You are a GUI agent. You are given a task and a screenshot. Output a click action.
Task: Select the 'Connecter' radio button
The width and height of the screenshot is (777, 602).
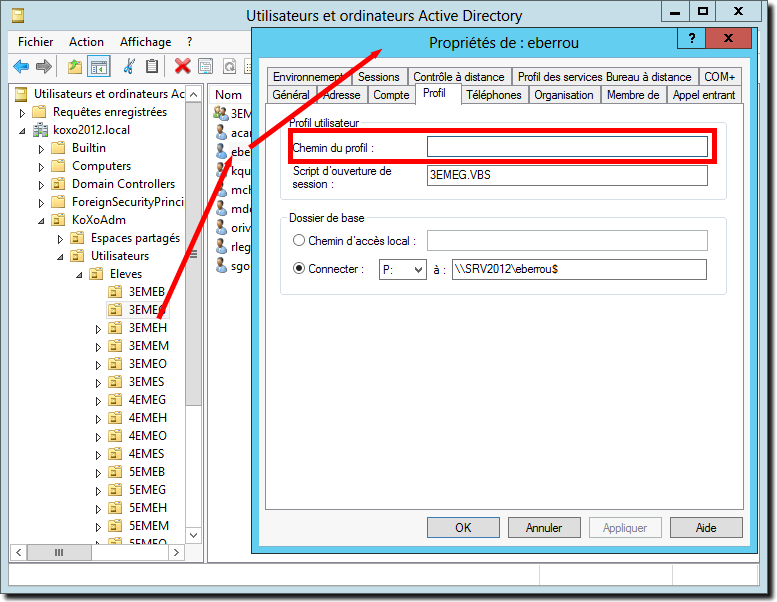coord(299,269)
